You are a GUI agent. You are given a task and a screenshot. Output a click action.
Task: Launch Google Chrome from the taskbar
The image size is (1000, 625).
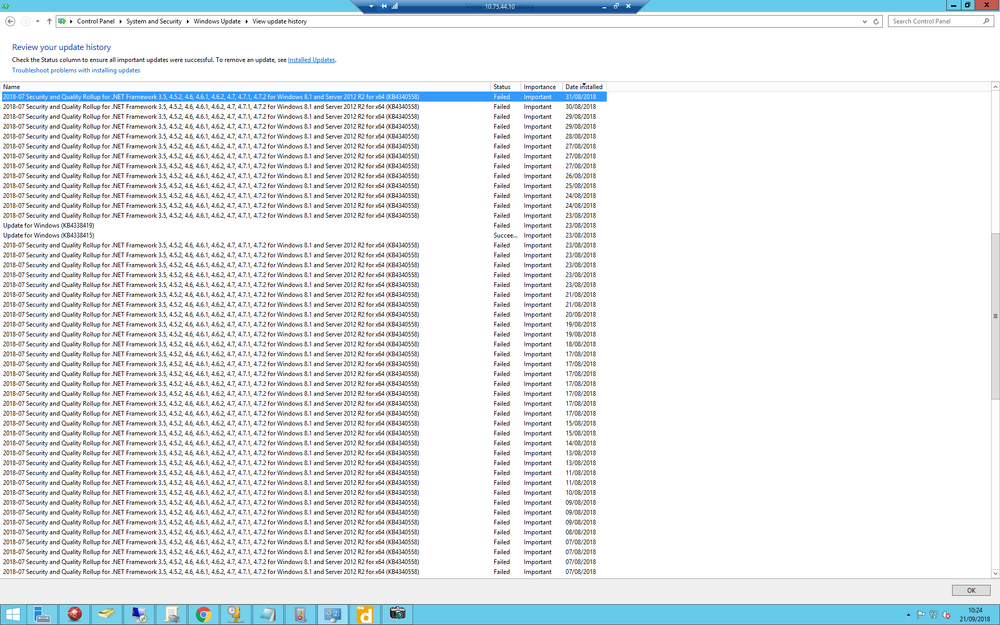203,614
